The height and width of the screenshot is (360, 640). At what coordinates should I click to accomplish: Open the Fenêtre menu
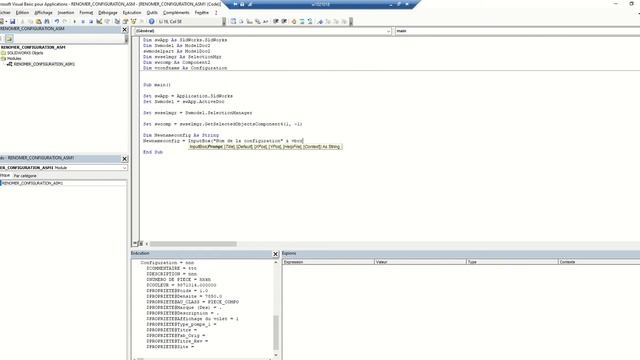202,13
